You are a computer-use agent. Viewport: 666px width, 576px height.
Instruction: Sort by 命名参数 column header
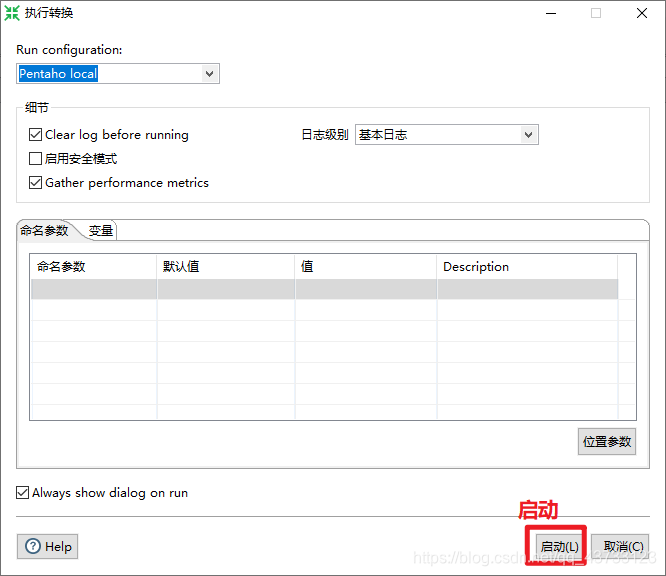(x=93, y=267)
